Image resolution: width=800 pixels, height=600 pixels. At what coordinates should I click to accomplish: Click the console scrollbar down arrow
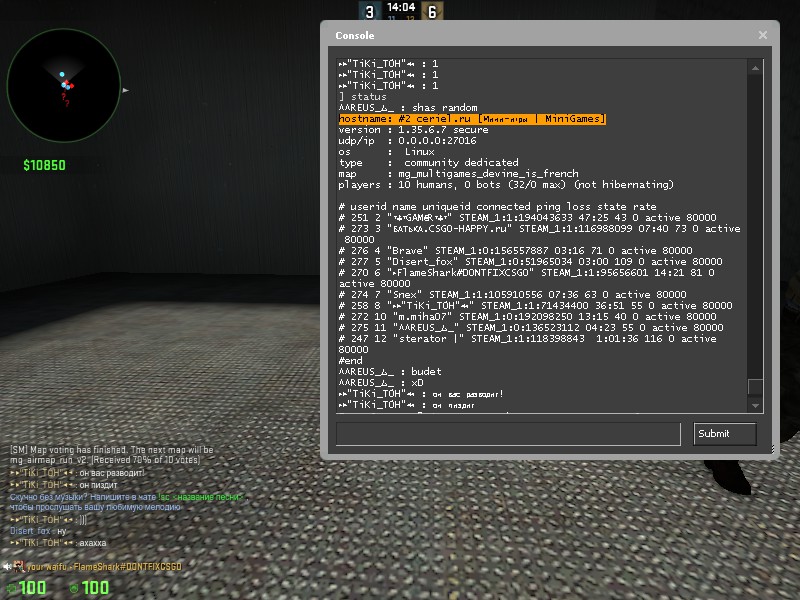[x=755, y=405]
